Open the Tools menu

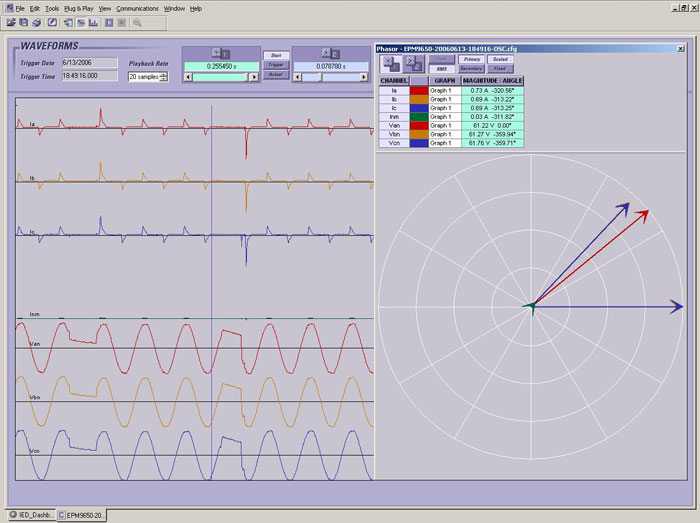pos(52,8)
